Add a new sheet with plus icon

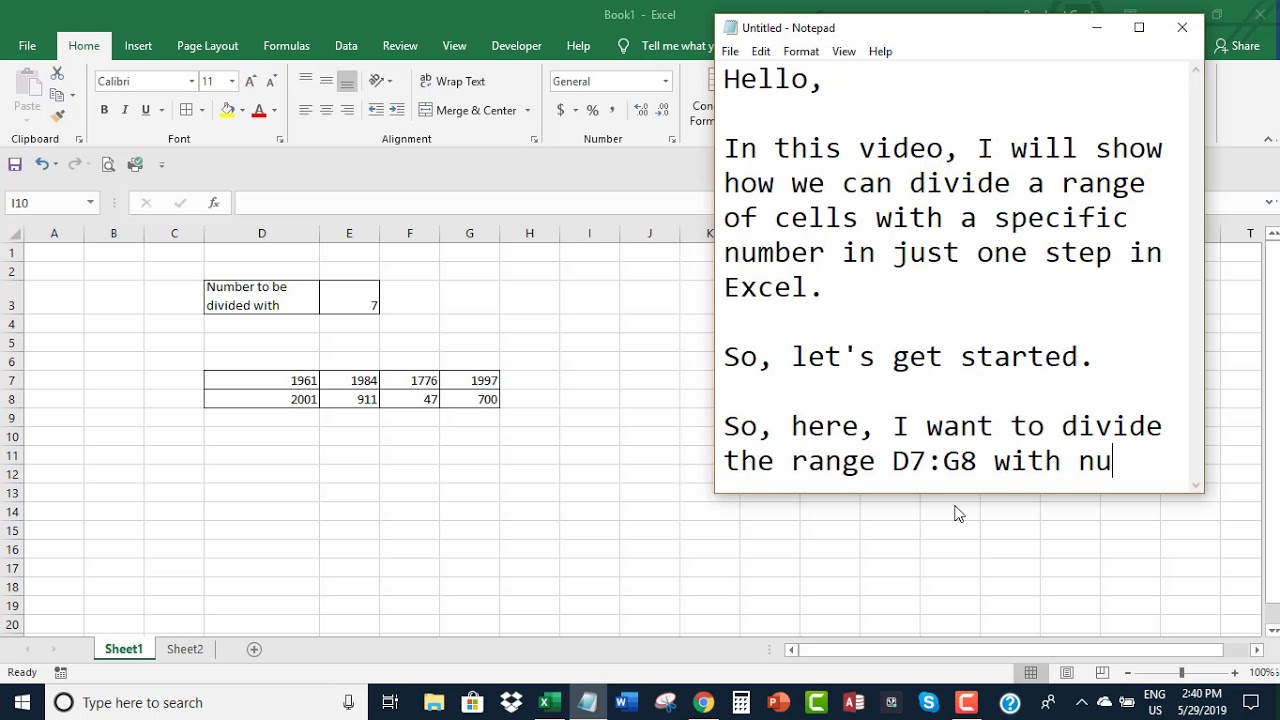tap(254, 649)
